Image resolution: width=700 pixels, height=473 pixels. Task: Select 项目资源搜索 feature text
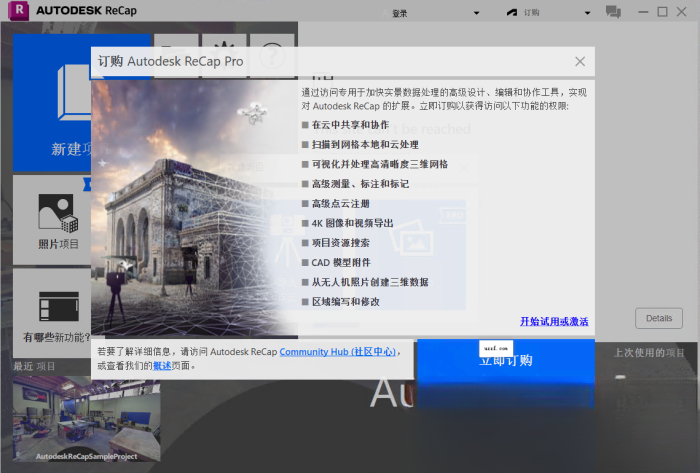[x=341, y=243]
